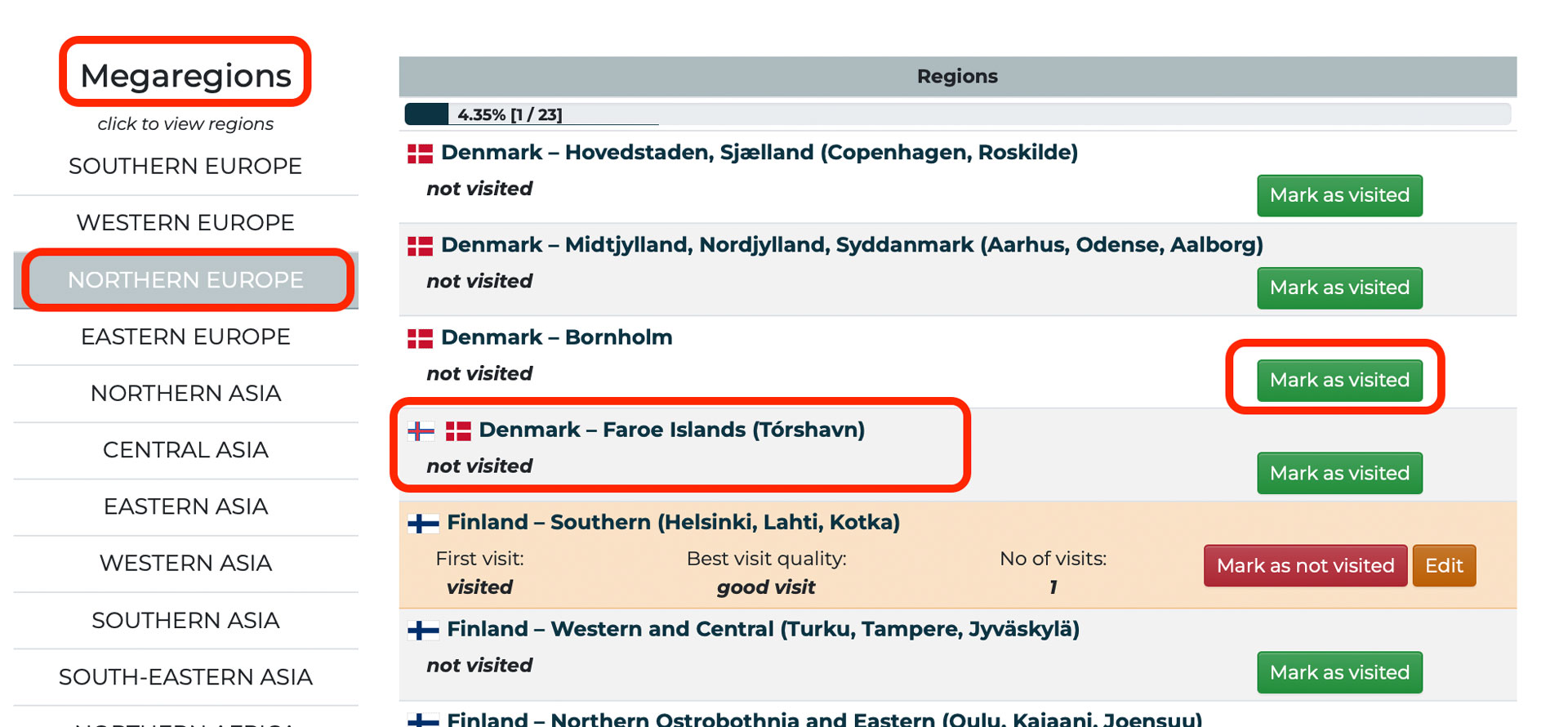Mark Southern Finland as not visited

[1305, 565]
